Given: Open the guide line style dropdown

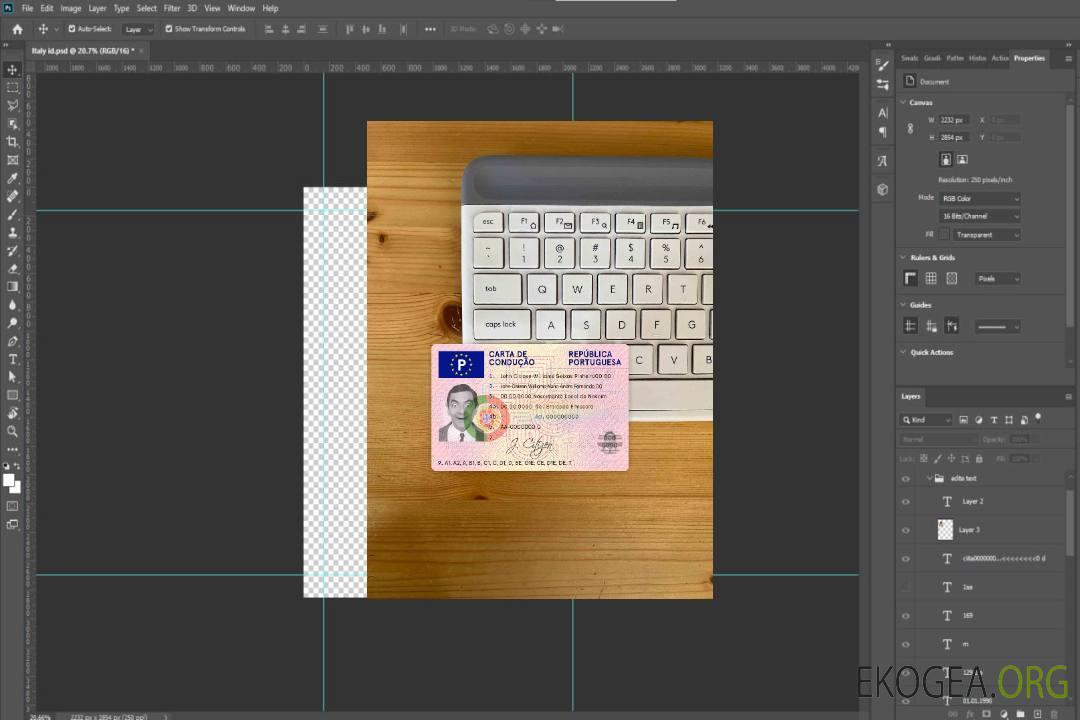Looking at the screenshot, I should (x=997, y=327).
